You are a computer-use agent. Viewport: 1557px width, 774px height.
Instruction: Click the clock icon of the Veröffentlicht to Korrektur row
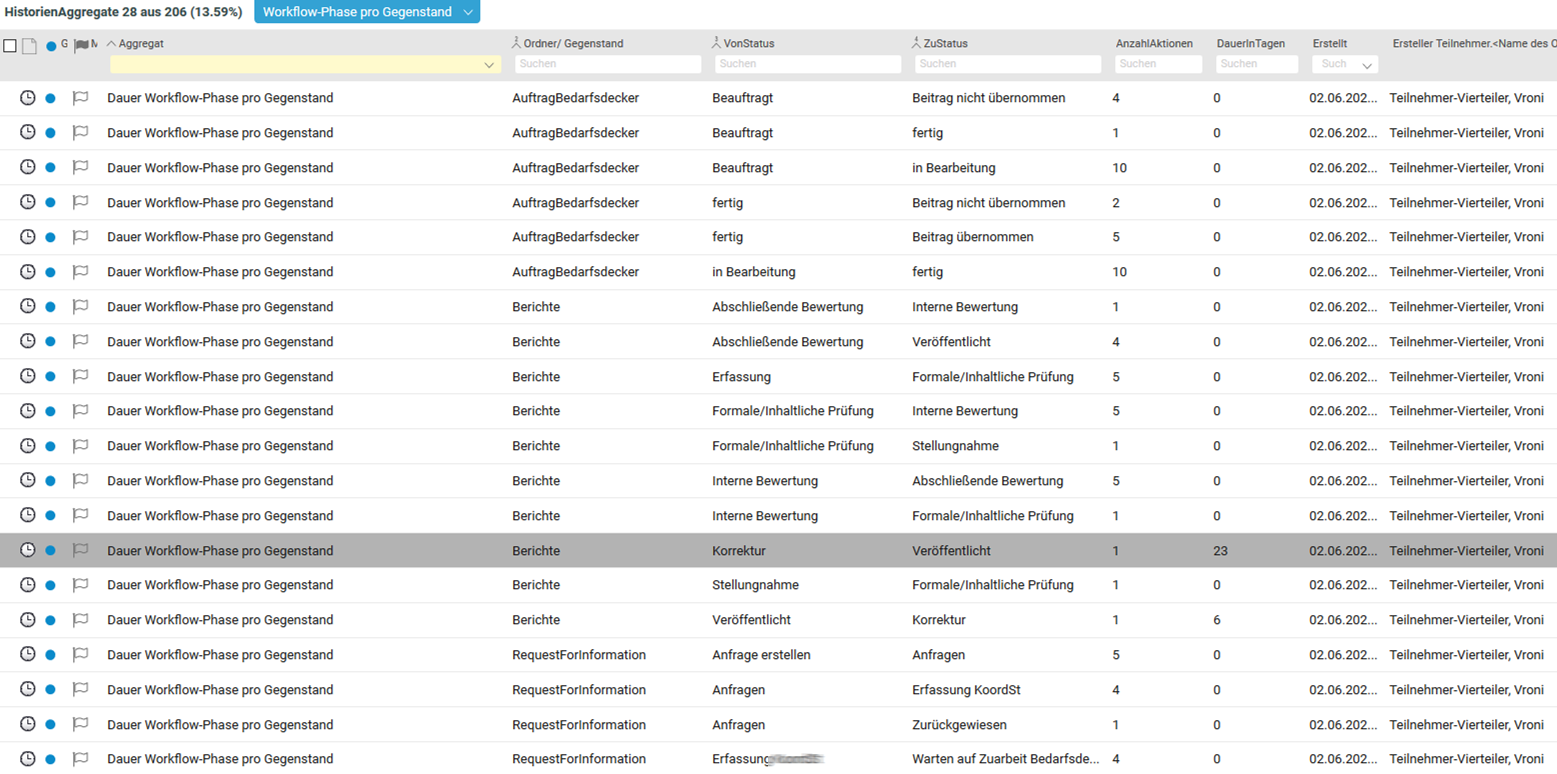pos(28,620)
